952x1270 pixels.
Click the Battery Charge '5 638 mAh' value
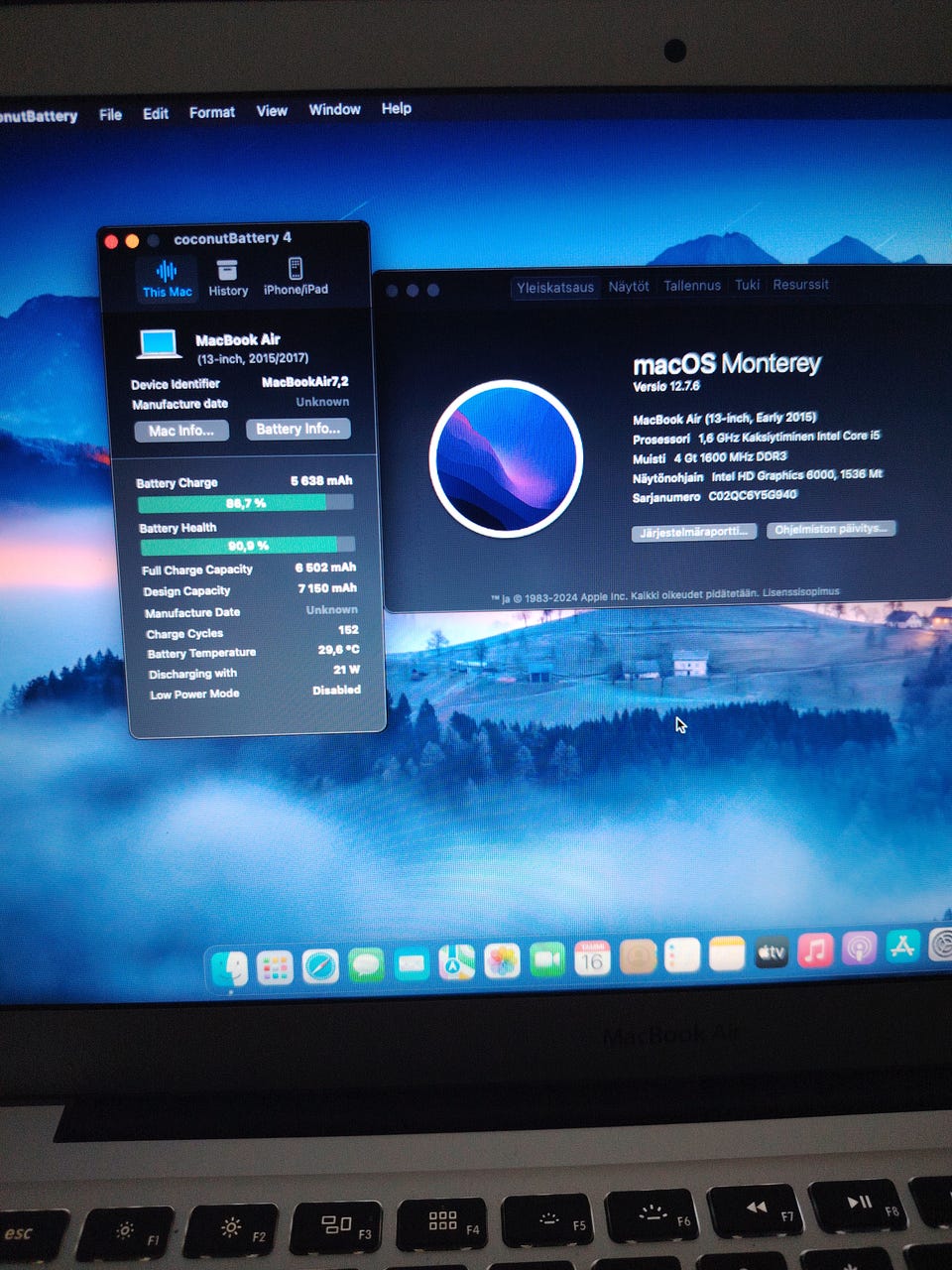coord(321,480)
